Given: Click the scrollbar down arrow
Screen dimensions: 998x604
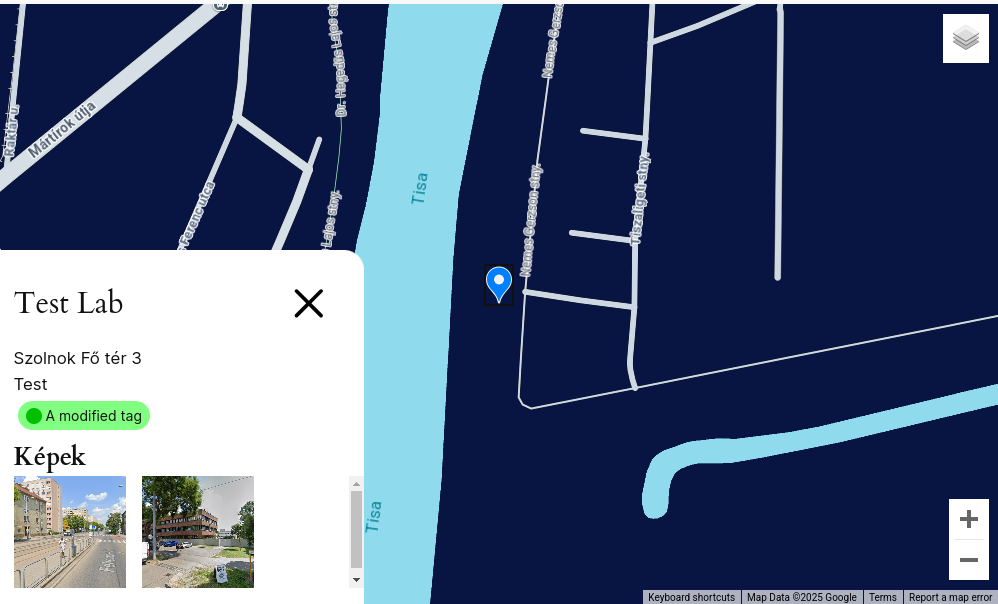Looking at the screenshot, I should [356, 580].
